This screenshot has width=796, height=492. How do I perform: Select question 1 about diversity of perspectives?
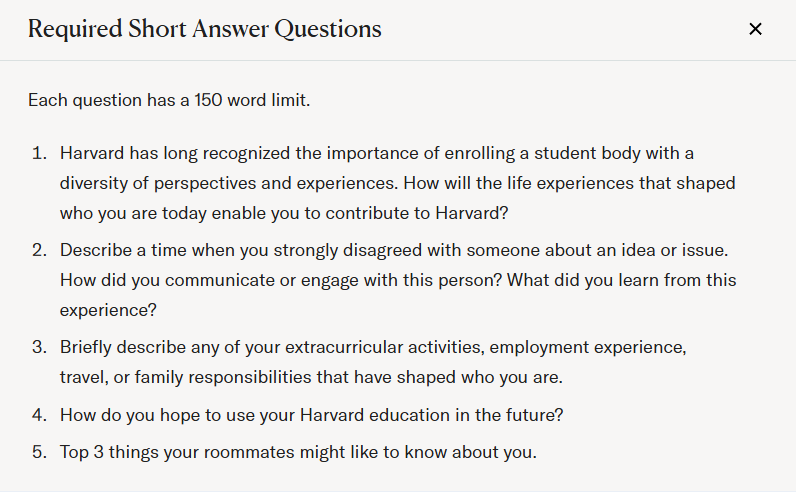pos(397,183)
